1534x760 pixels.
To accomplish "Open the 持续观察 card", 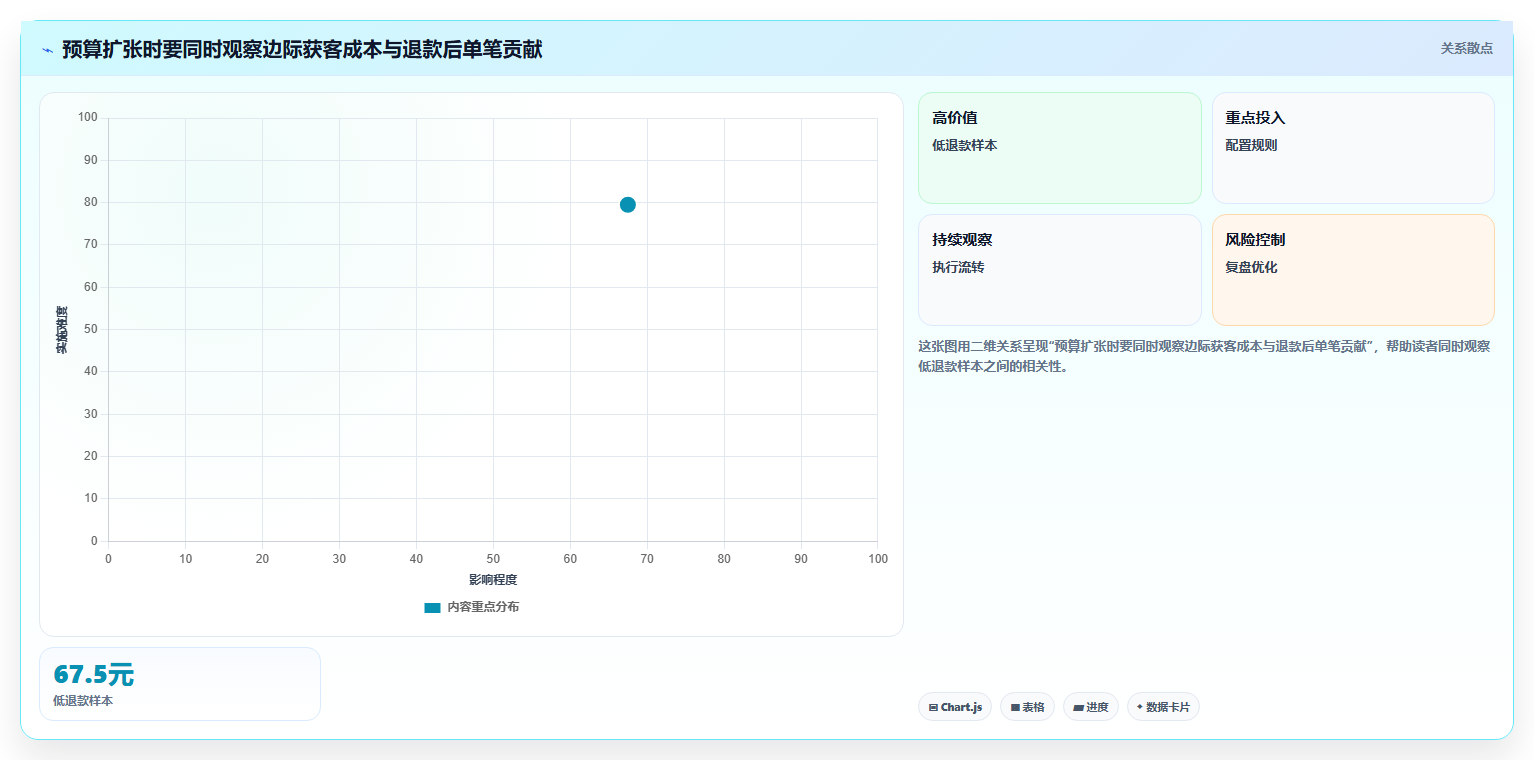I will tap(1060, 270).
